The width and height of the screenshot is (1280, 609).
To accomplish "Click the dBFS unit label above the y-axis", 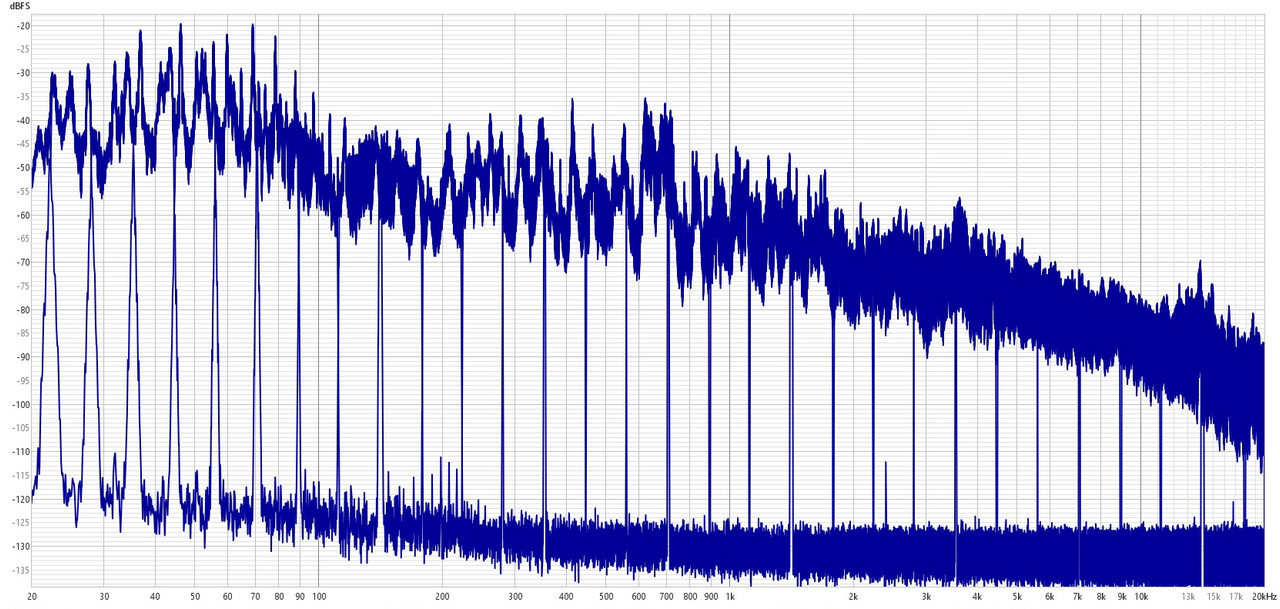I will (21, 7).
